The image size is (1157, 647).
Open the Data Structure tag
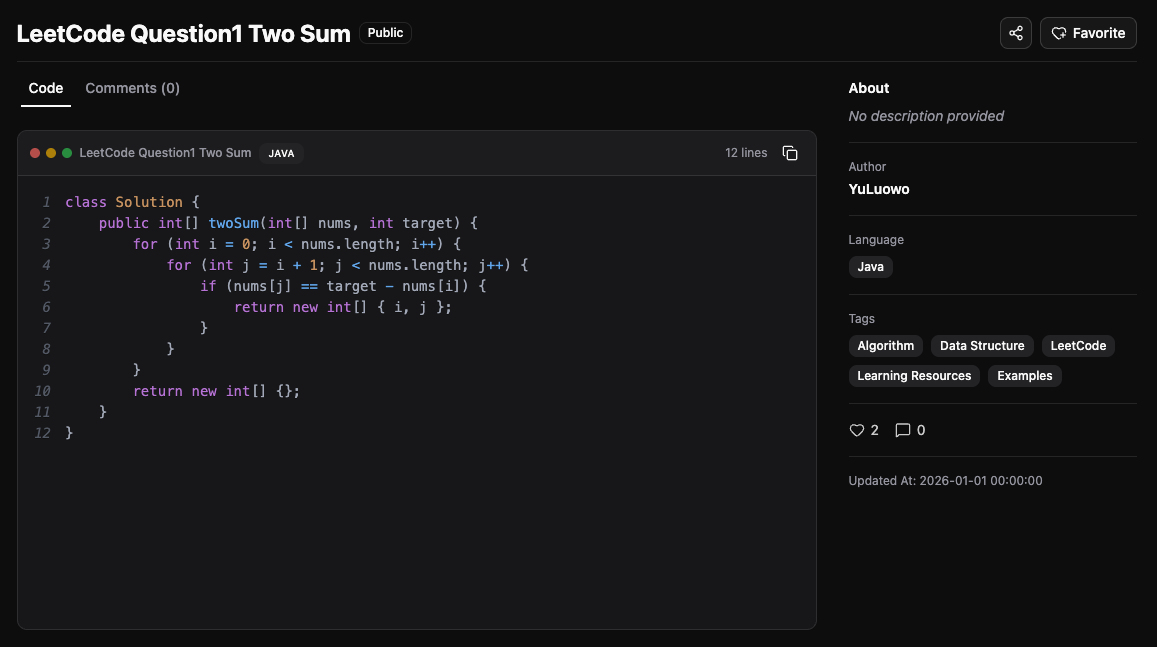pos(981,346)
